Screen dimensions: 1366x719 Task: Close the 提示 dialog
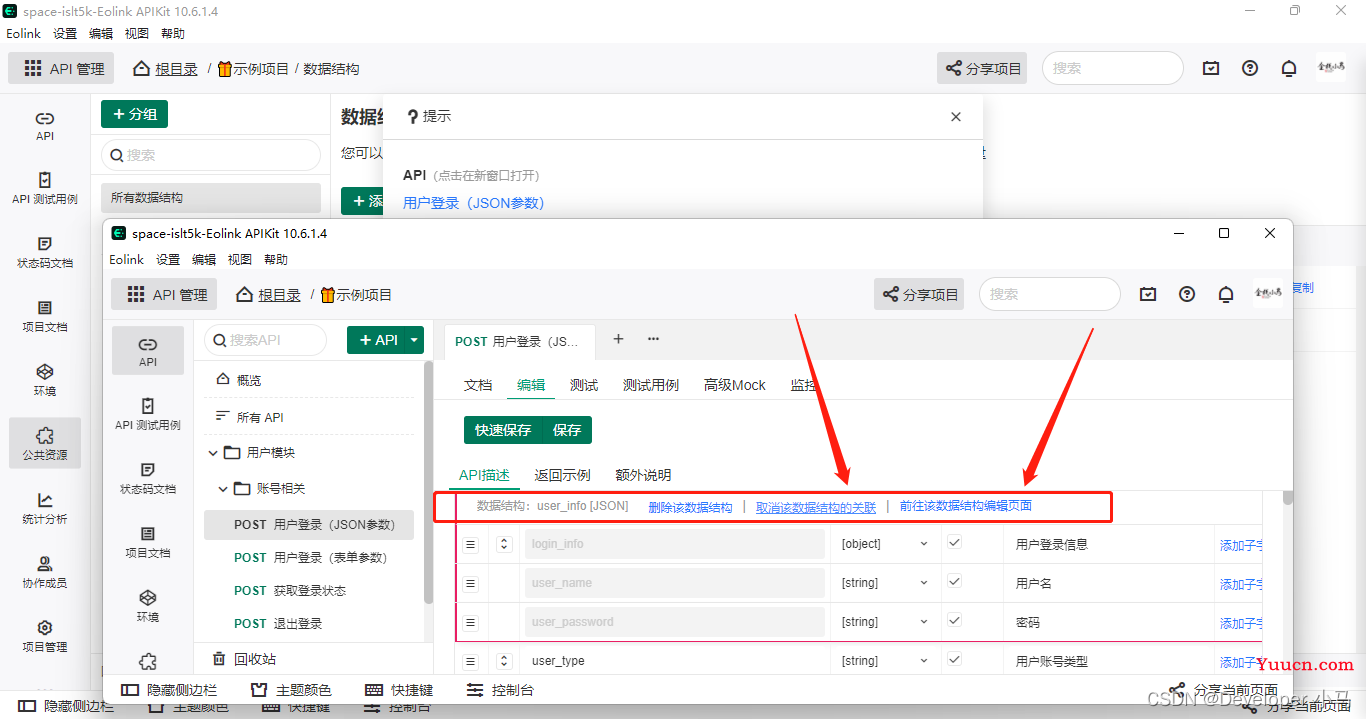[x=956, y=117]
